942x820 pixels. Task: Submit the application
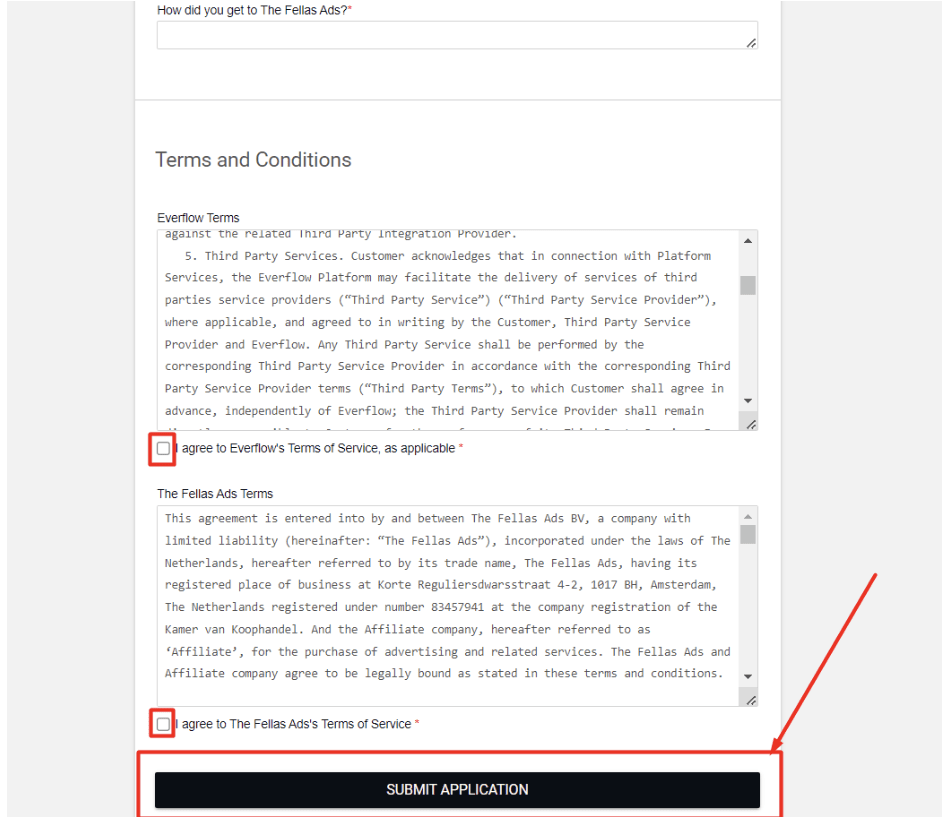click(457, 790)
